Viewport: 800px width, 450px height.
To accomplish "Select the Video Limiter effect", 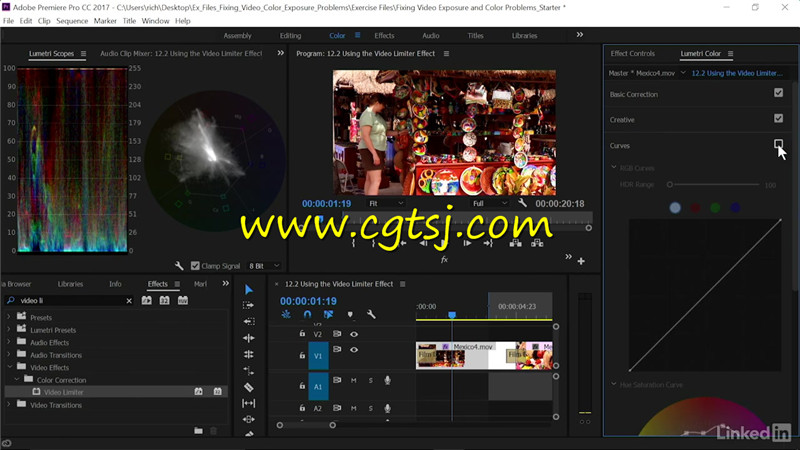I will coord(63,392).
